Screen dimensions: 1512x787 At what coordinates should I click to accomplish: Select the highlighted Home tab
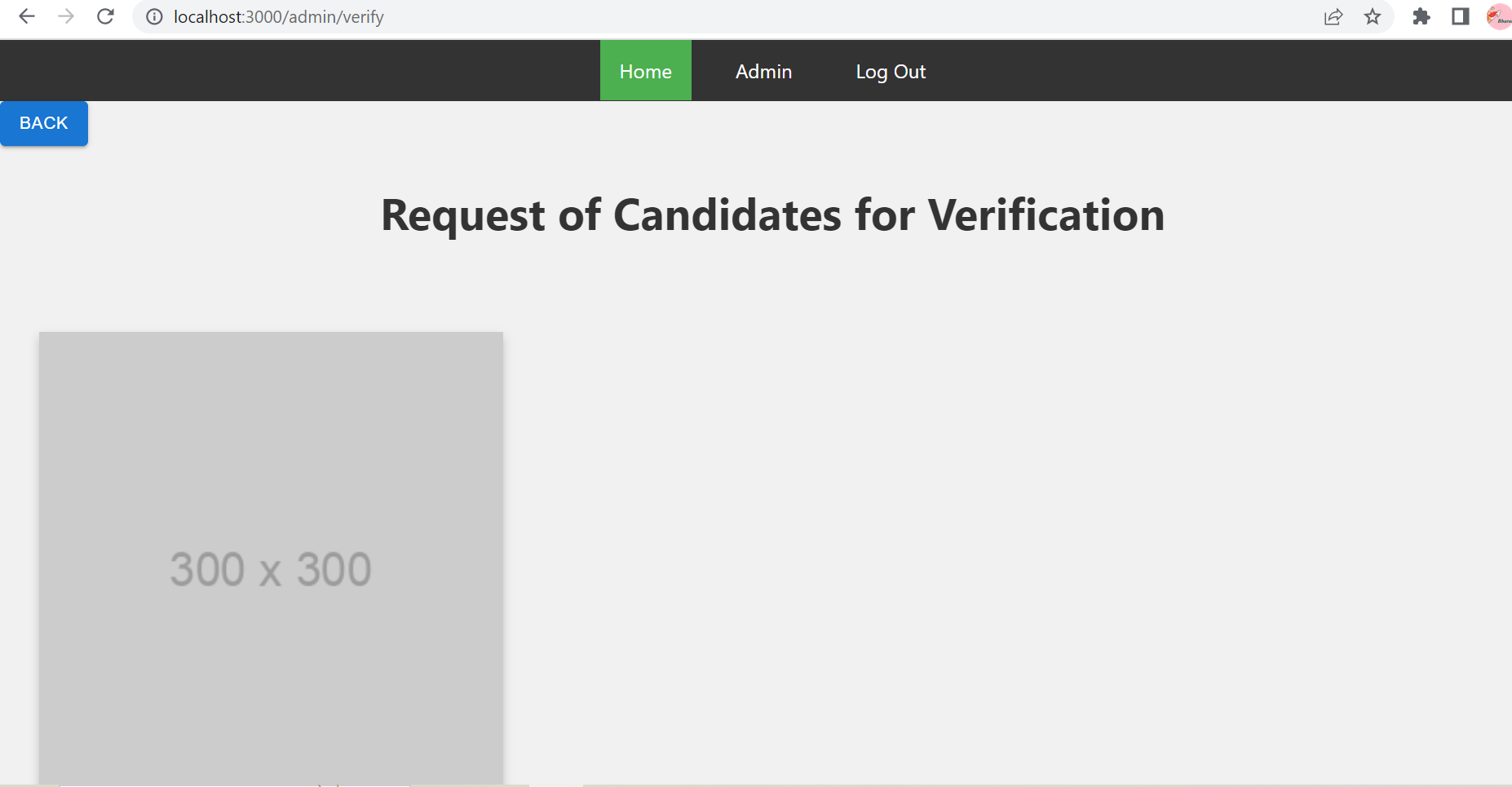coord(645,71)
